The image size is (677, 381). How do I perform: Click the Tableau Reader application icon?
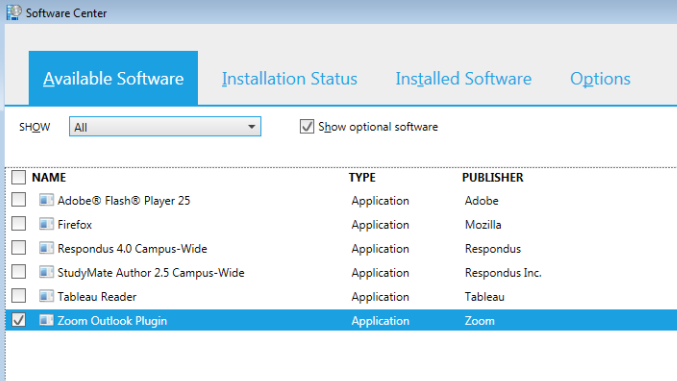(46, 296)
